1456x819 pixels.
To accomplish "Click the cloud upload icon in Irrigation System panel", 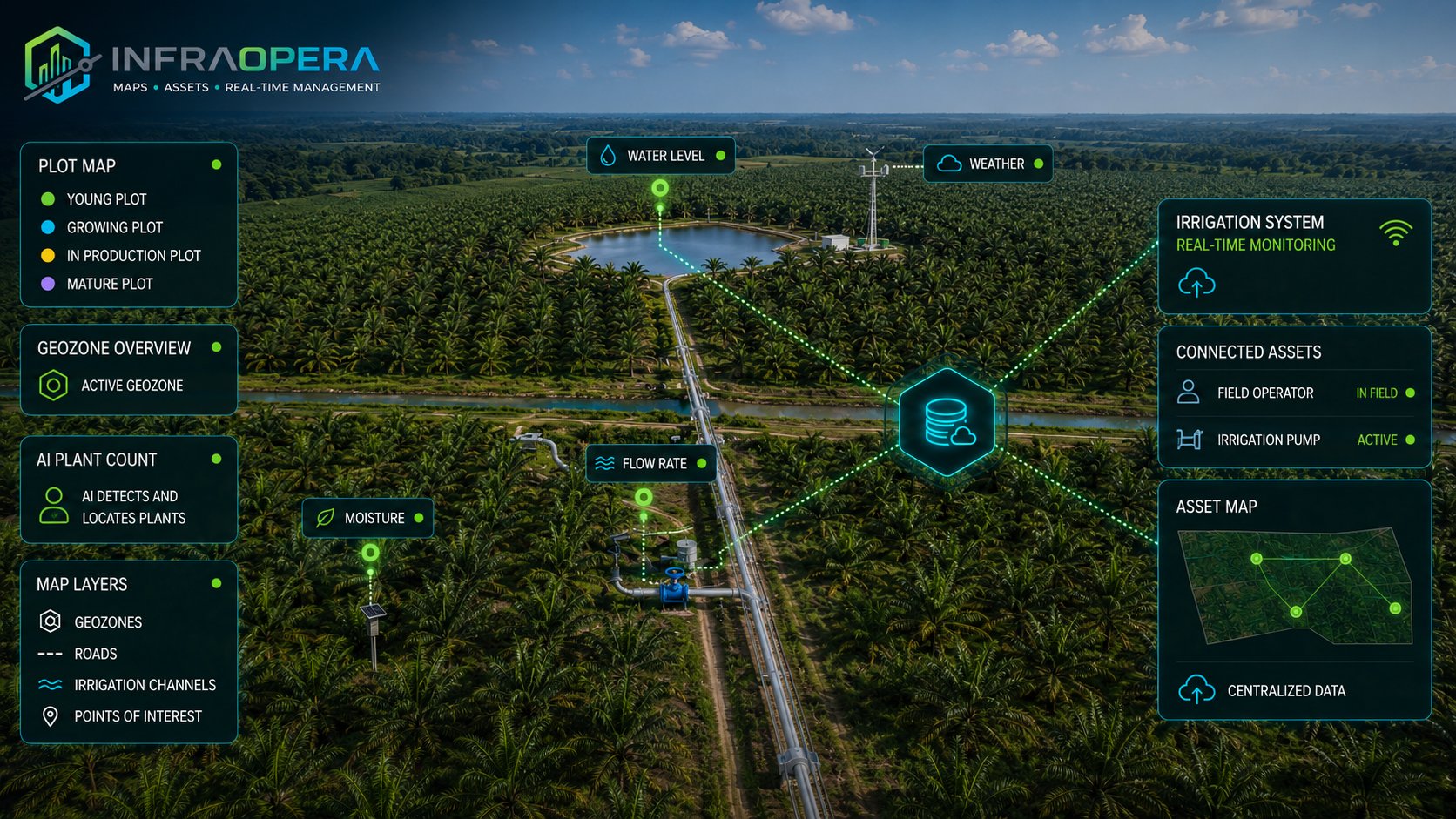I will tap(1196, 282).
